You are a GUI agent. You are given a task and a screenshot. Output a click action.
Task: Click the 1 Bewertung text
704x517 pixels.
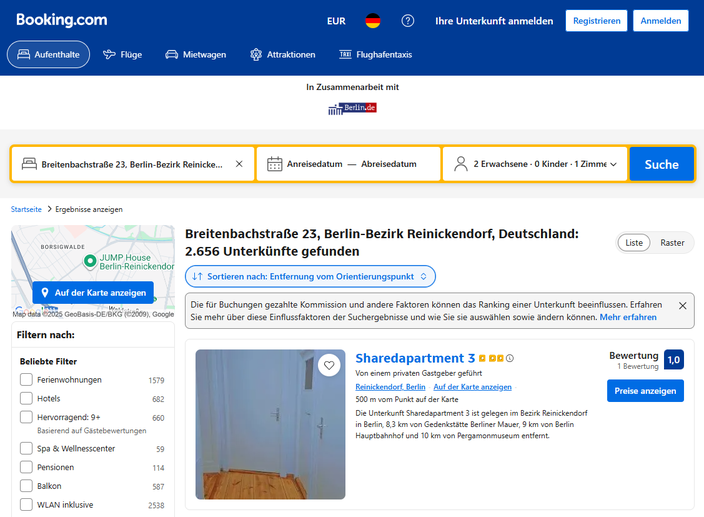(638, 366)
